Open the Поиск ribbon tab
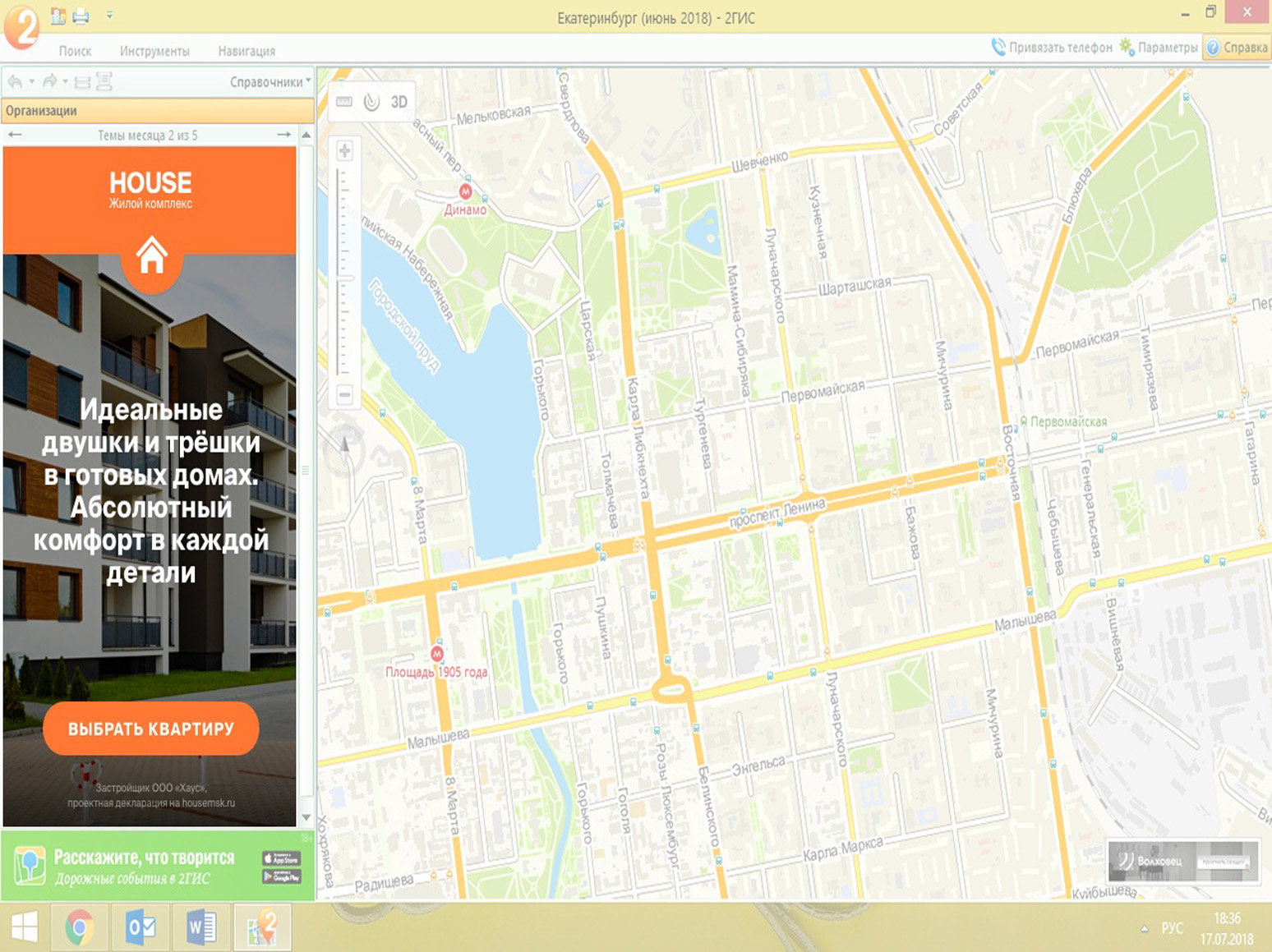 (x=75, y=51)
